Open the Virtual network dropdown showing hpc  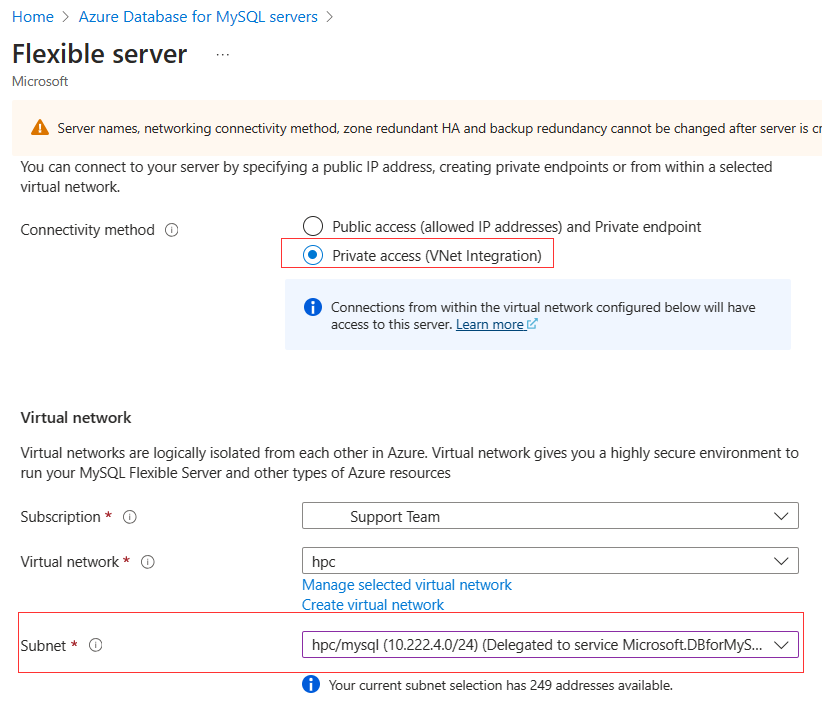click(x=550, y=561)
